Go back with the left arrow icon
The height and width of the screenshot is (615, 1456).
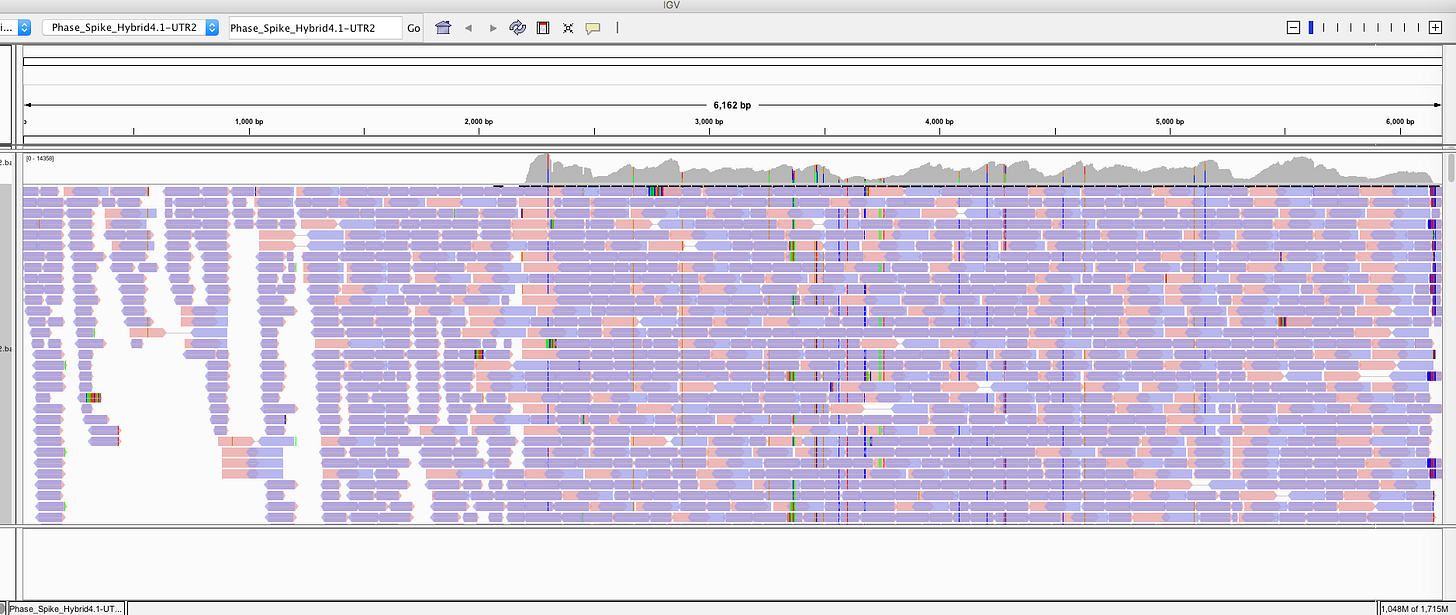click(x=468, y=28)
